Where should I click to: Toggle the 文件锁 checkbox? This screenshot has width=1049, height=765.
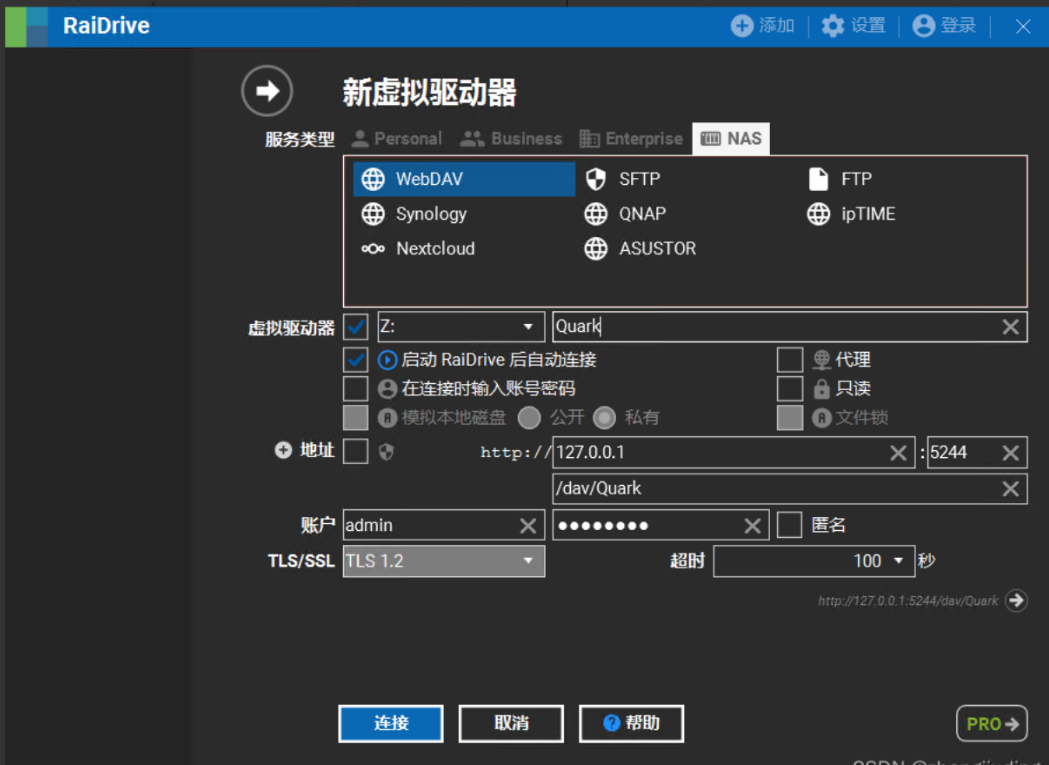789,418
